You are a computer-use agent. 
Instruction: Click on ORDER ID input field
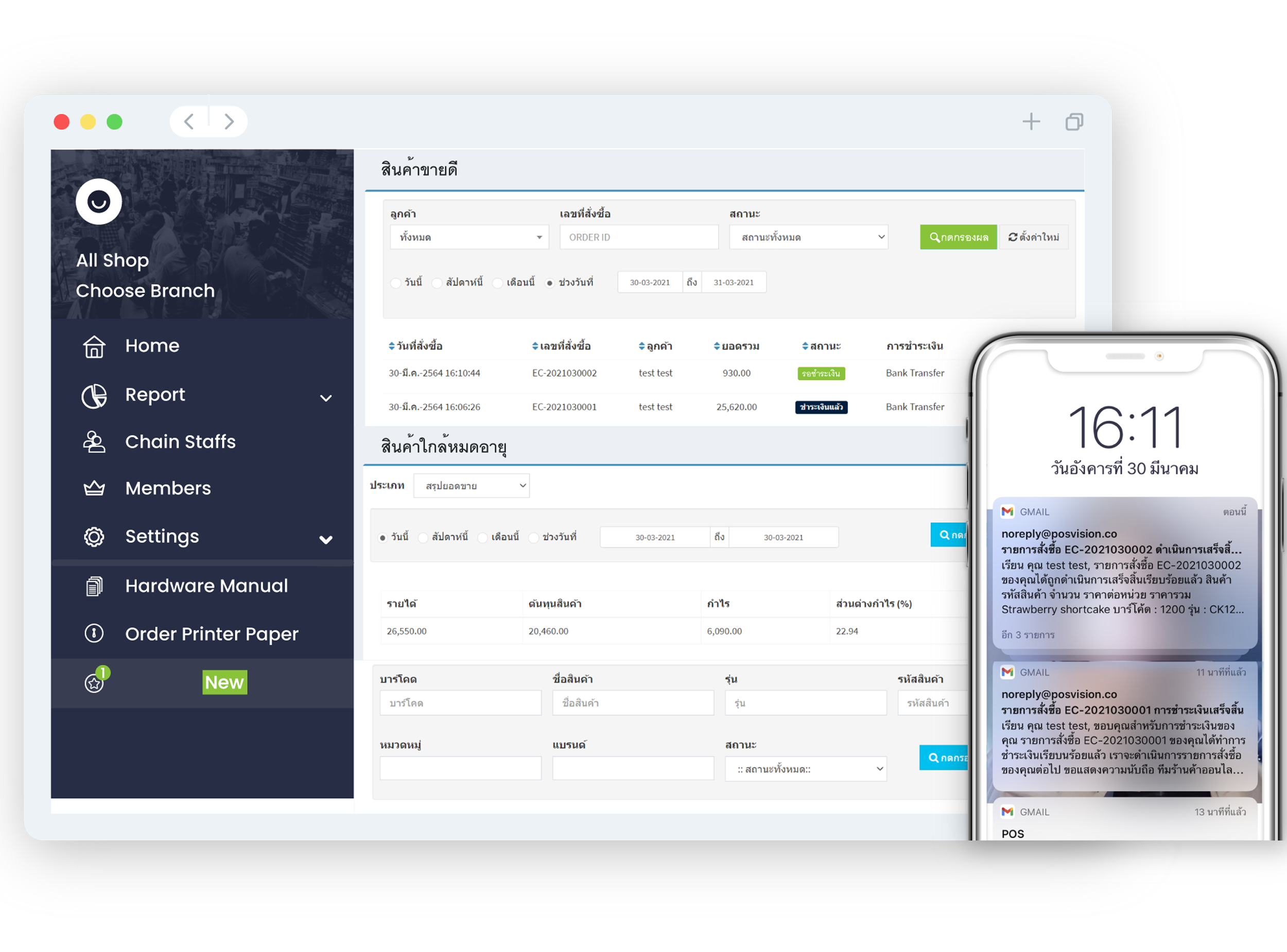pos(638,237)
